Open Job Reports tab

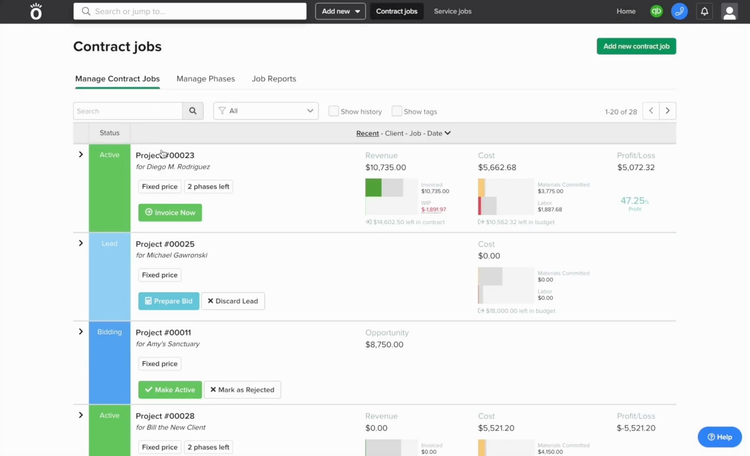click(x=274, y=79)
